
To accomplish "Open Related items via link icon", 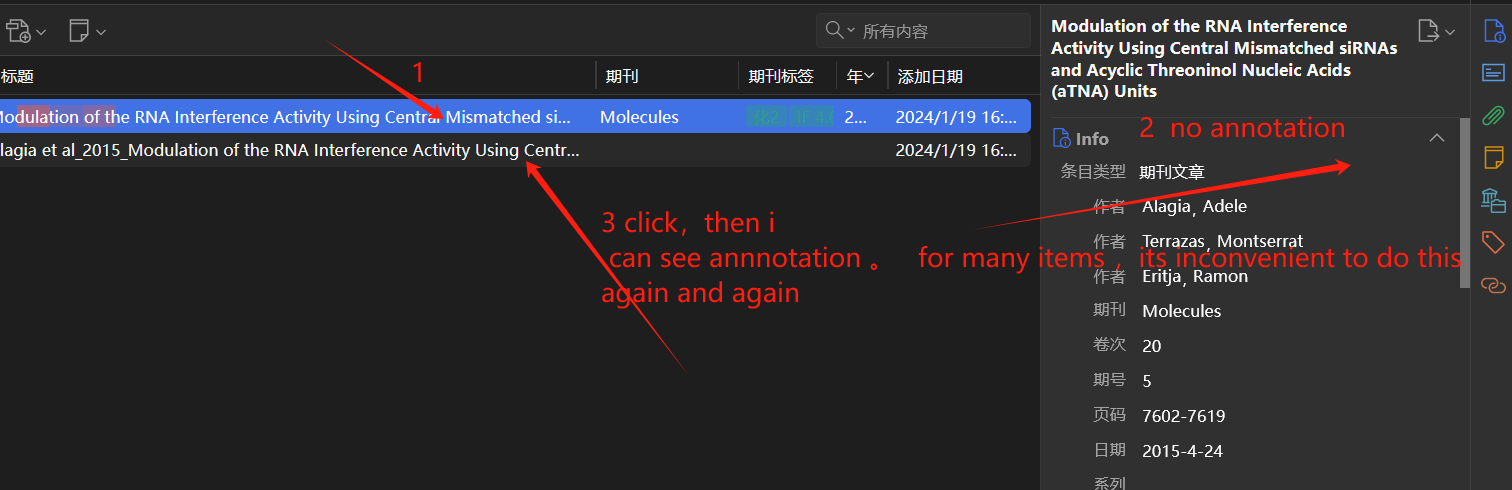I will pos(1493,285).
